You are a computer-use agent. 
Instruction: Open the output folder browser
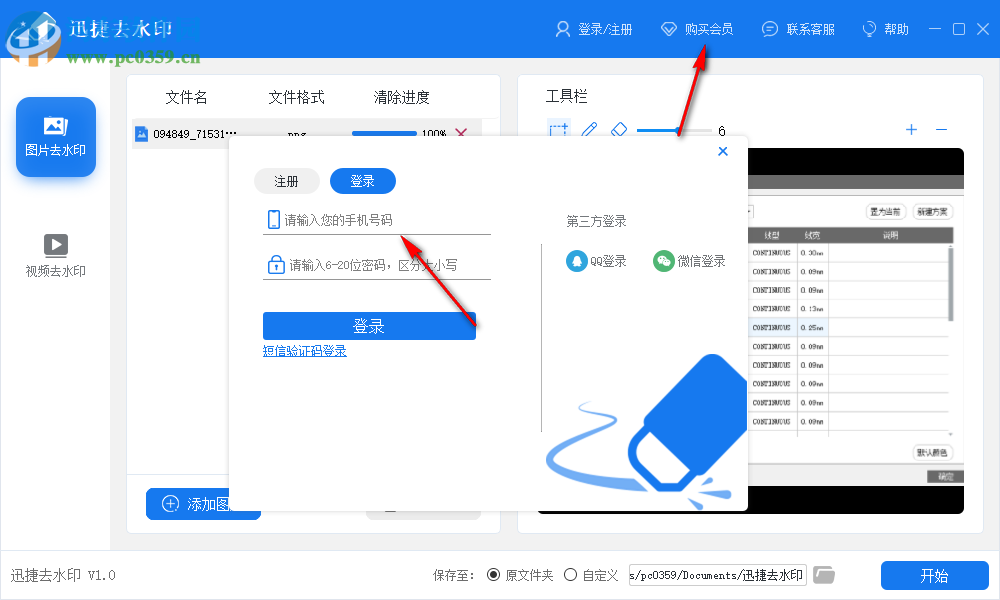point(823,575)
